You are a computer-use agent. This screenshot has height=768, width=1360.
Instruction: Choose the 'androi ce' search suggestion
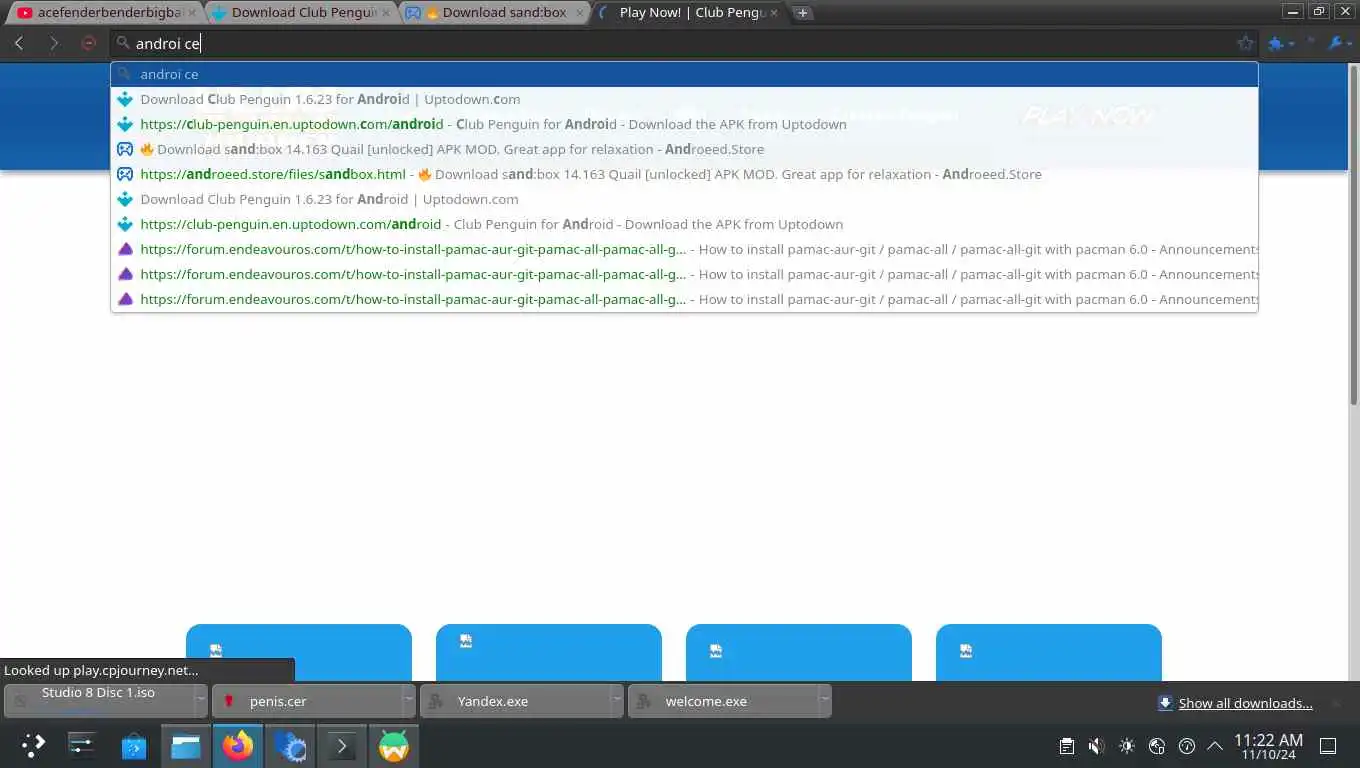[x=684, y=74]
